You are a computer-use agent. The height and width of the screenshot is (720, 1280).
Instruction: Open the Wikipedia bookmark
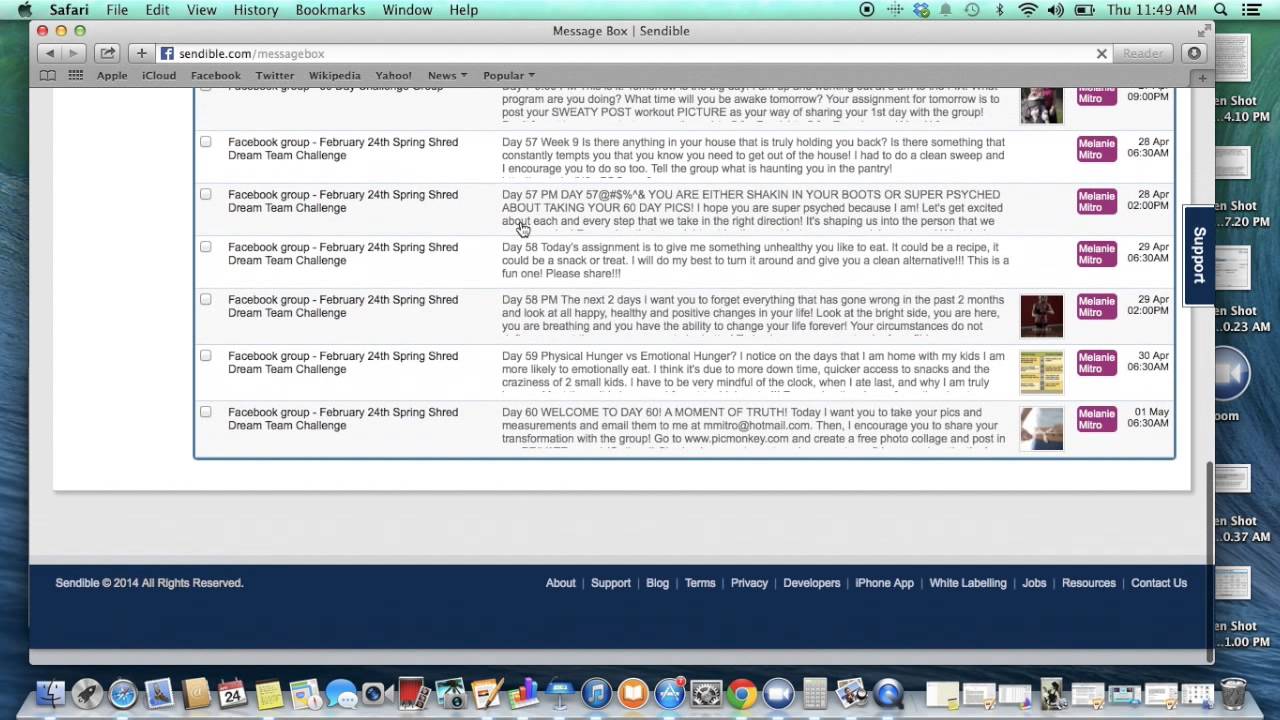point(334,75)
